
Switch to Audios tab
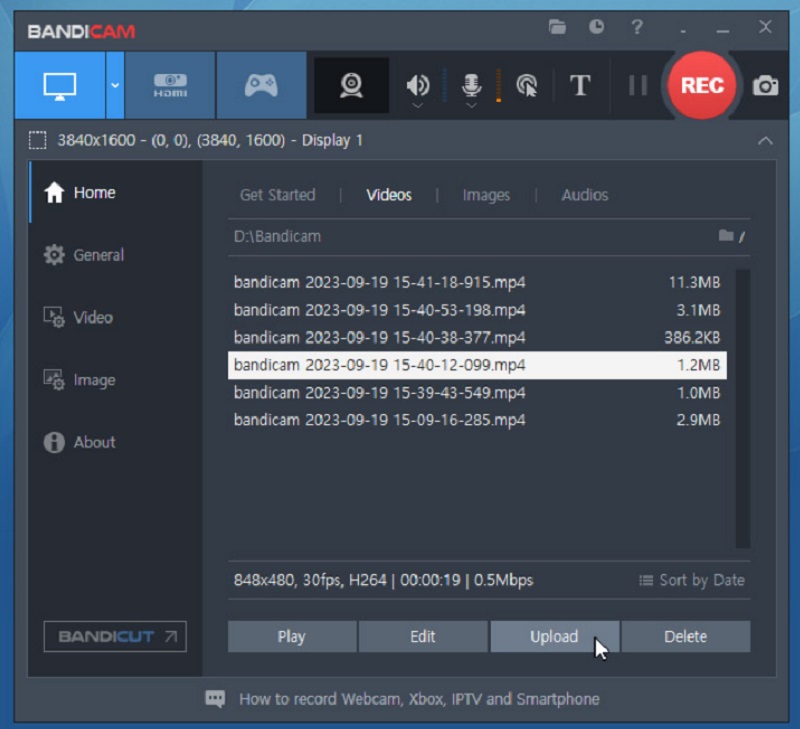(x=585, y=195)
